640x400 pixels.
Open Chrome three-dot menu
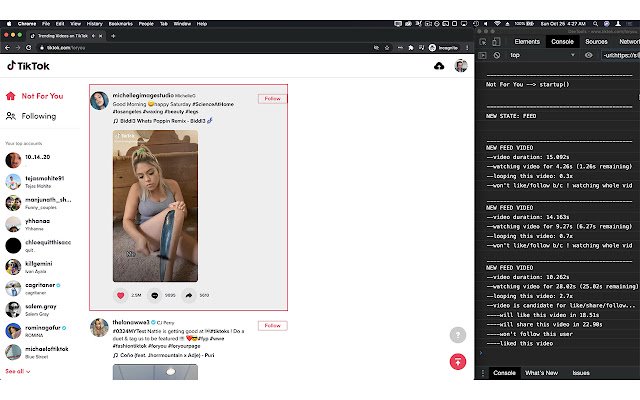pyautogui.click(x=467, y=48)
